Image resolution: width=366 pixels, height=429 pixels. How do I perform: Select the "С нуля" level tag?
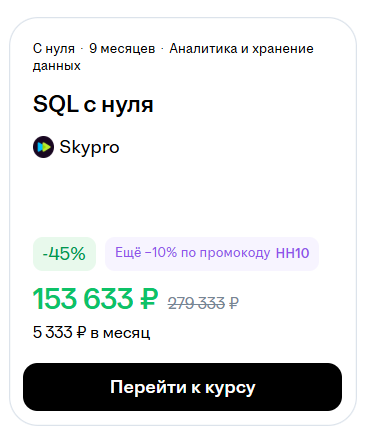tap(54, 49)
